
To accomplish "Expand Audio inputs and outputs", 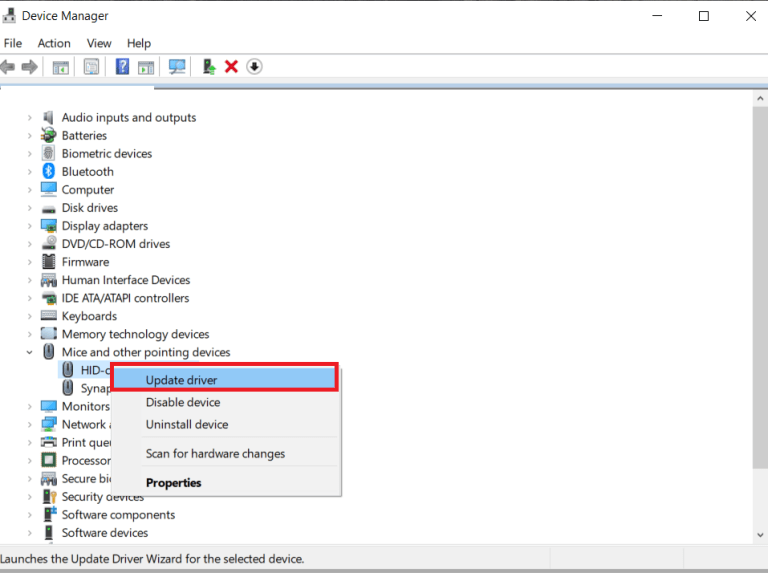I will coord(29,118).
